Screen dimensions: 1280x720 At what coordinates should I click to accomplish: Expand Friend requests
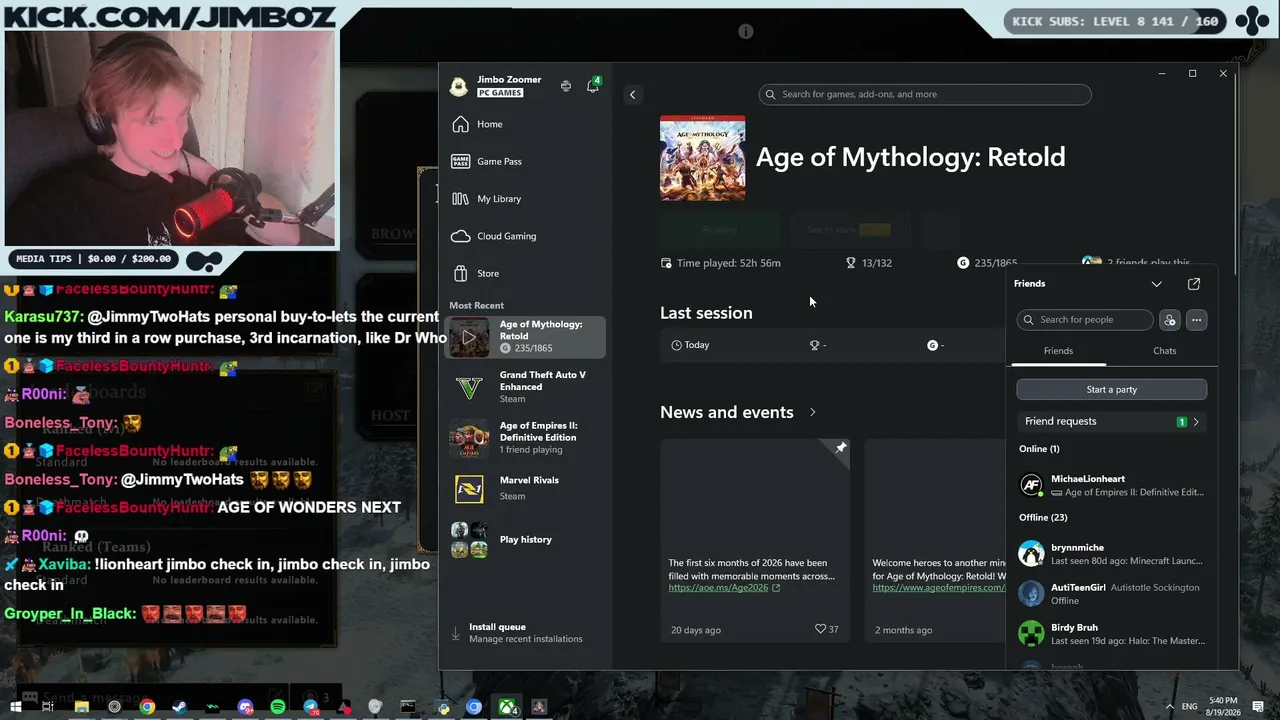click(x=1112, y=422)
